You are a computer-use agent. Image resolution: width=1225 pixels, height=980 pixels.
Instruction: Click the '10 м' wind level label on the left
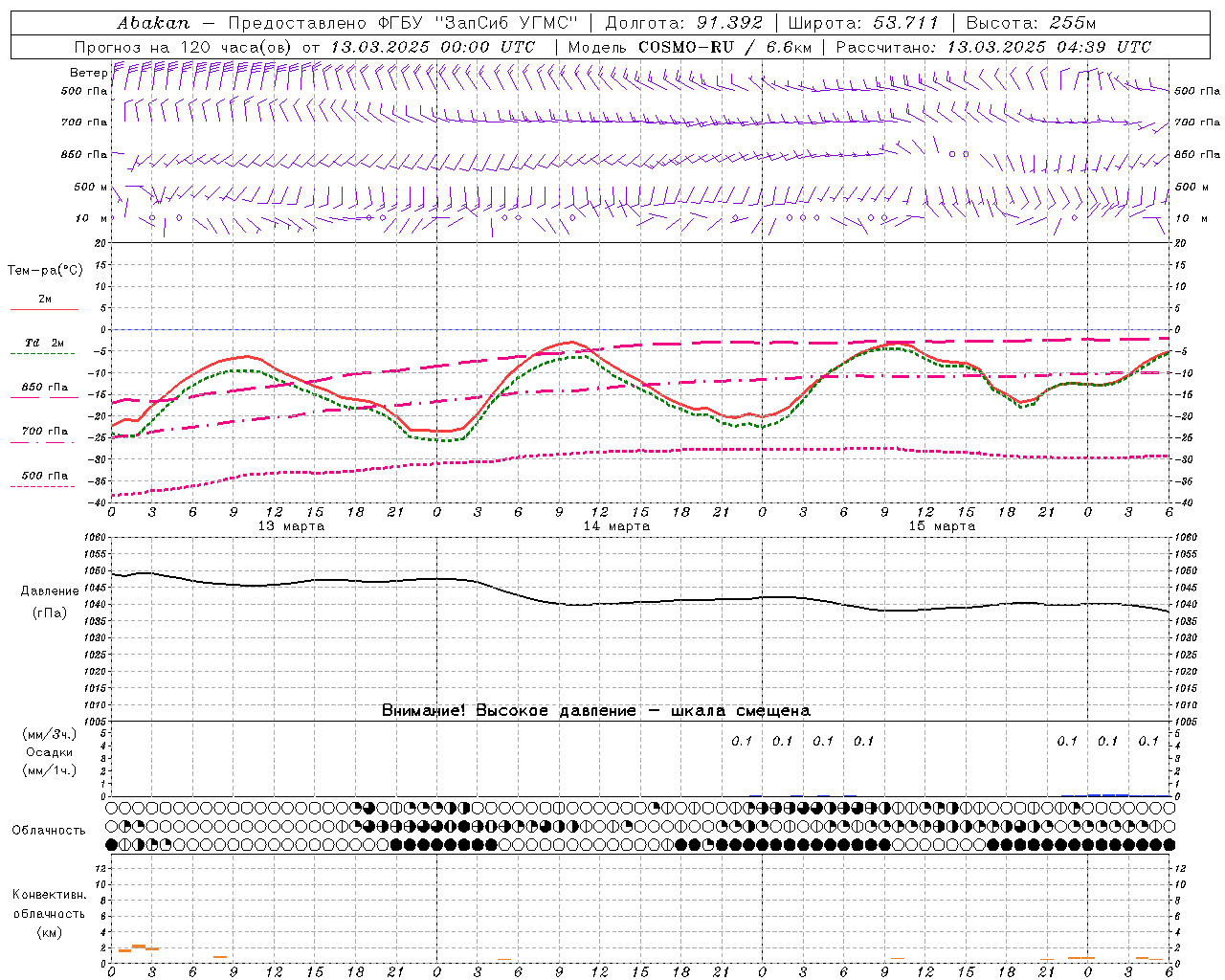tap(91, 218)
